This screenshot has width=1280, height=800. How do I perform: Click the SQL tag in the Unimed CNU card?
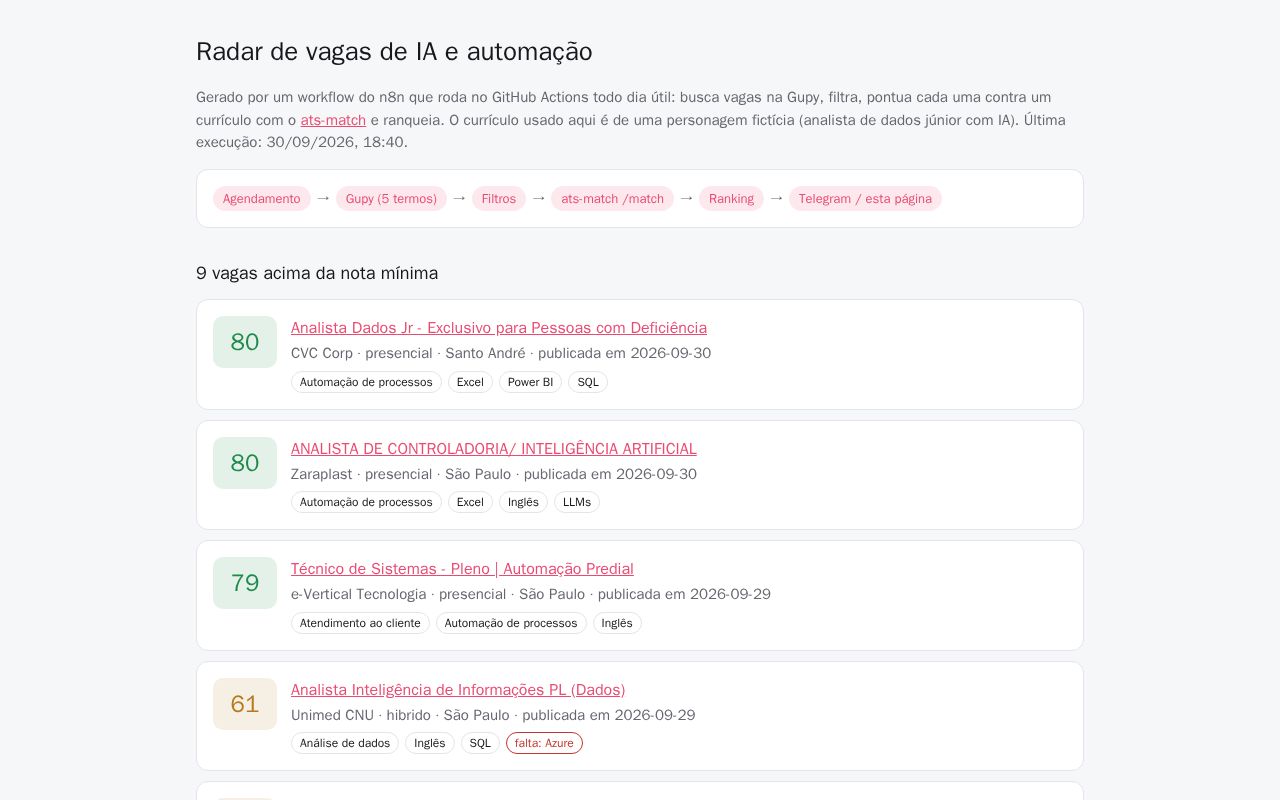click(x=480, y=743)
